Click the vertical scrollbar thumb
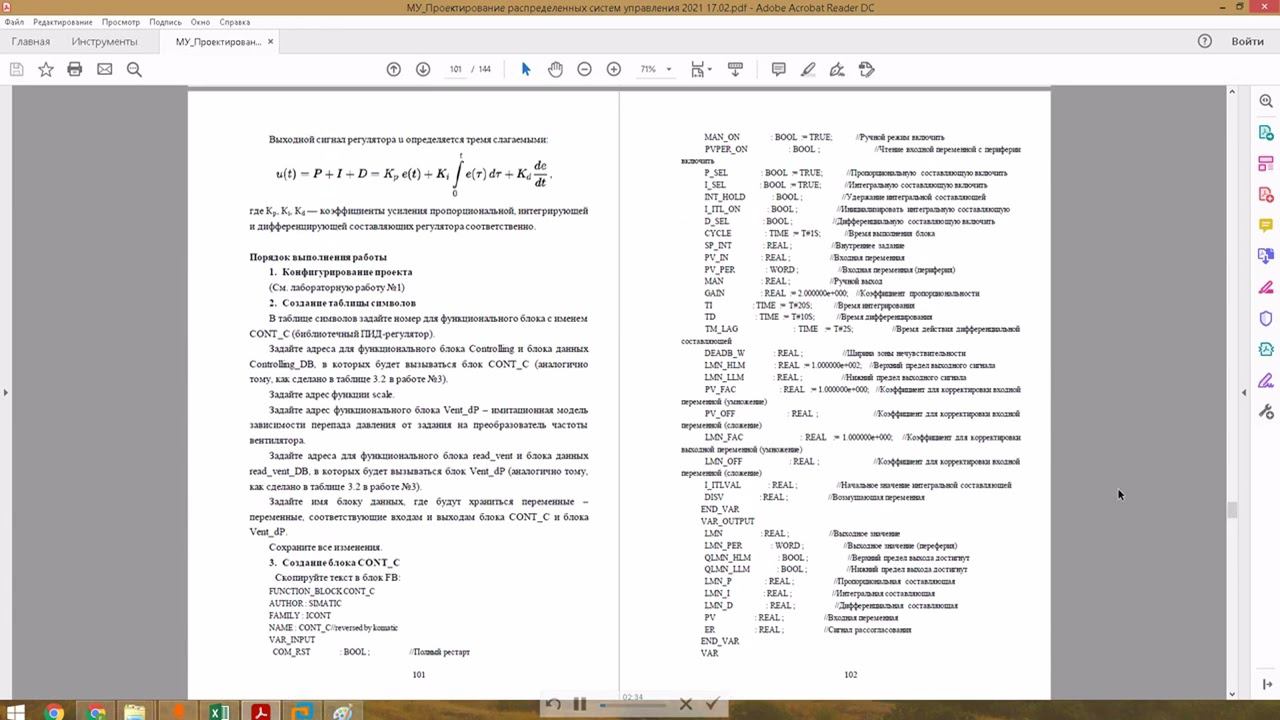The image size is (1280, 720). tap(1232, 509)
